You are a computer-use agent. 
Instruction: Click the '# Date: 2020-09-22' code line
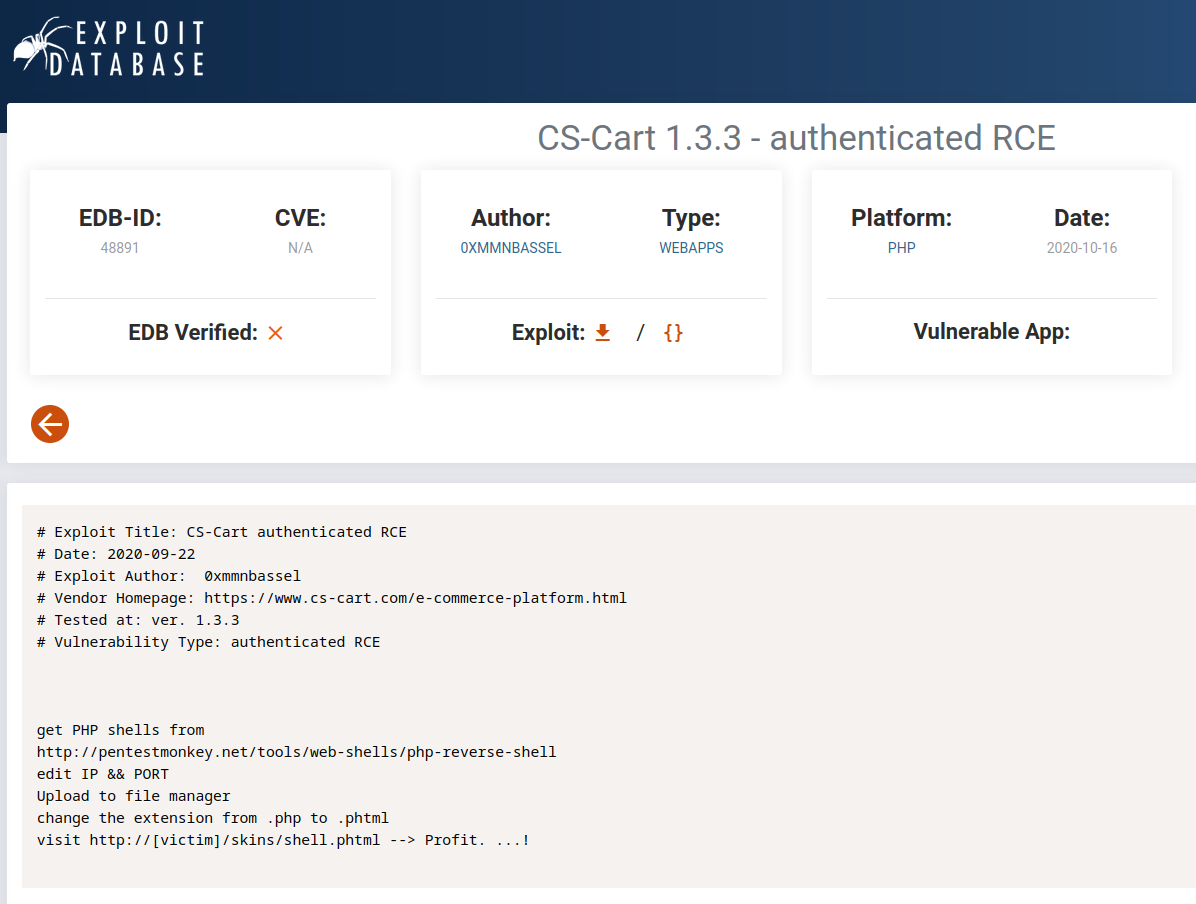116,554
